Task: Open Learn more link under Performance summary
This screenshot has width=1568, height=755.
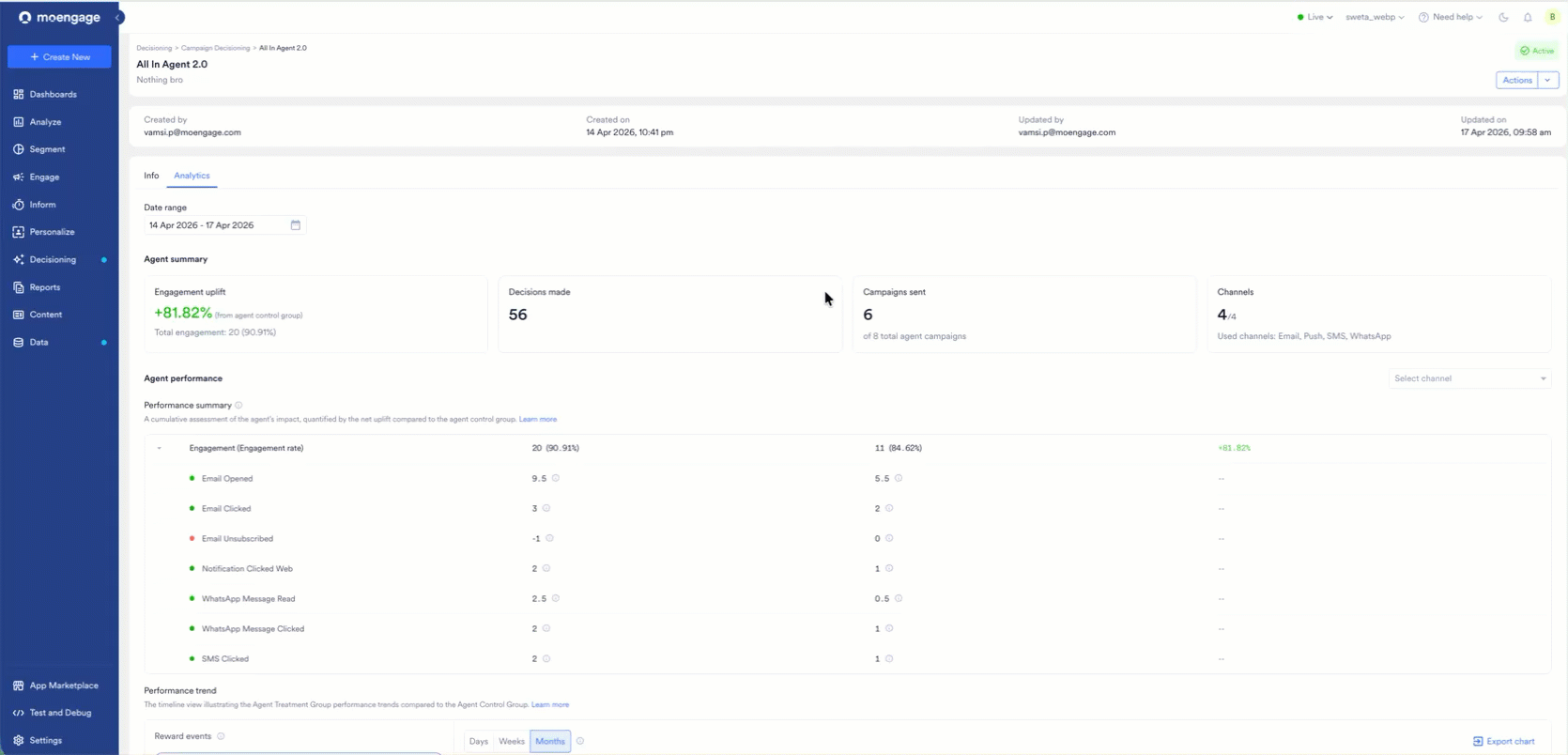Action: pos(538,419)
